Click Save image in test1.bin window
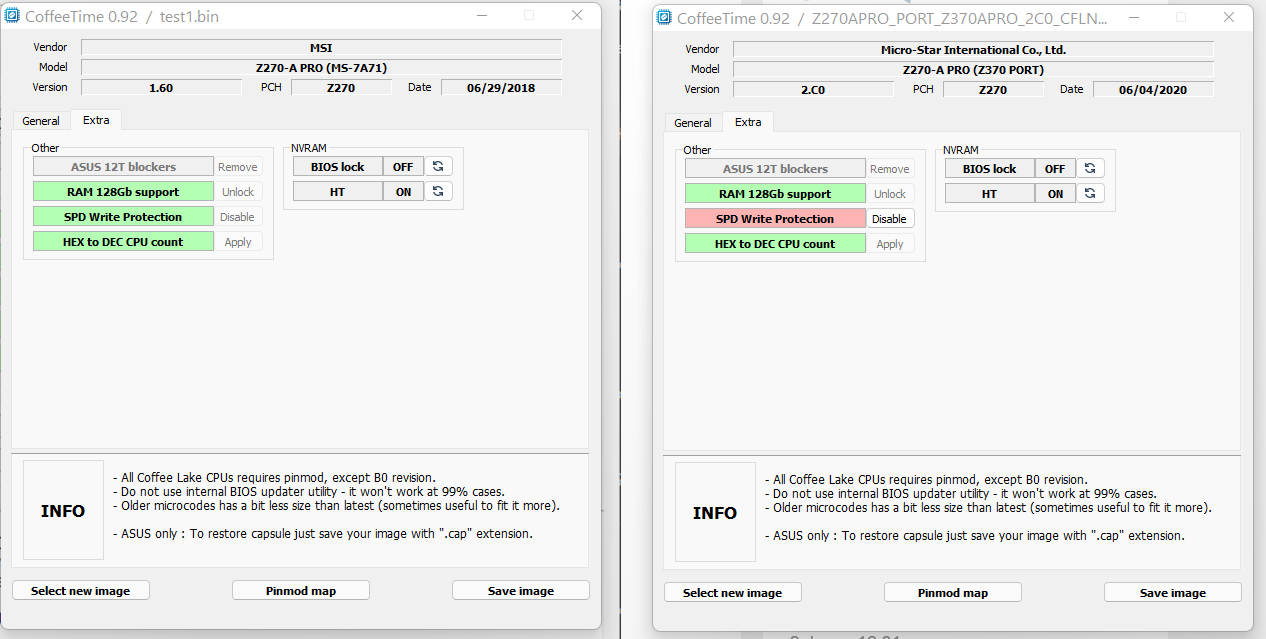 (521, 591)
